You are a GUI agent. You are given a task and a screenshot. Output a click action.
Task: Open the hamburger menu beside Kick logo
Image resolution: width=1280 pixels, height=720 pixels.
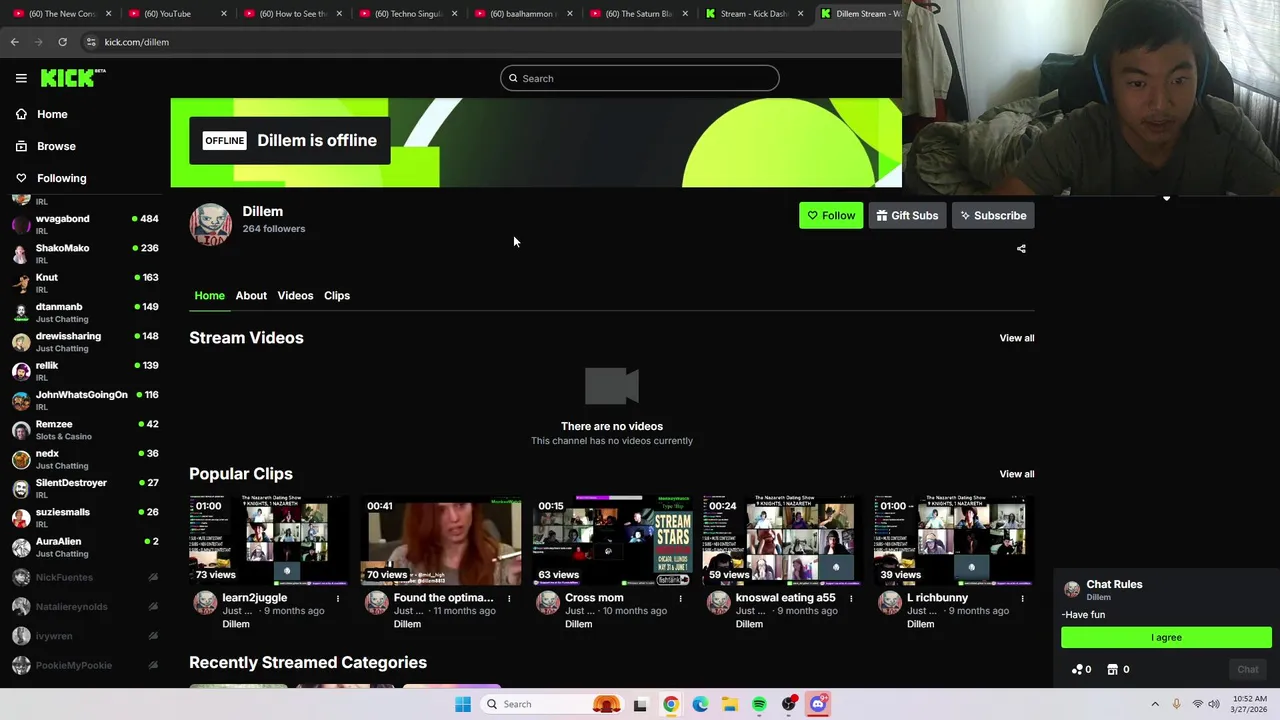[x=21, y=78]
